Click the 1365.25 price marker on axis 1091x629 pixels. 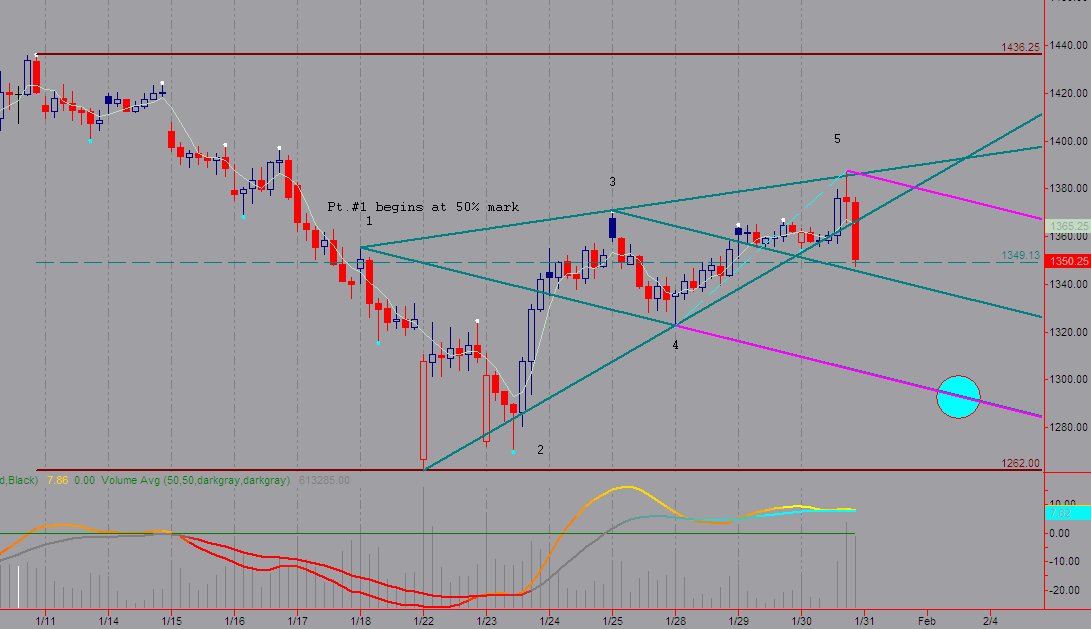[x=1068, y=225]
